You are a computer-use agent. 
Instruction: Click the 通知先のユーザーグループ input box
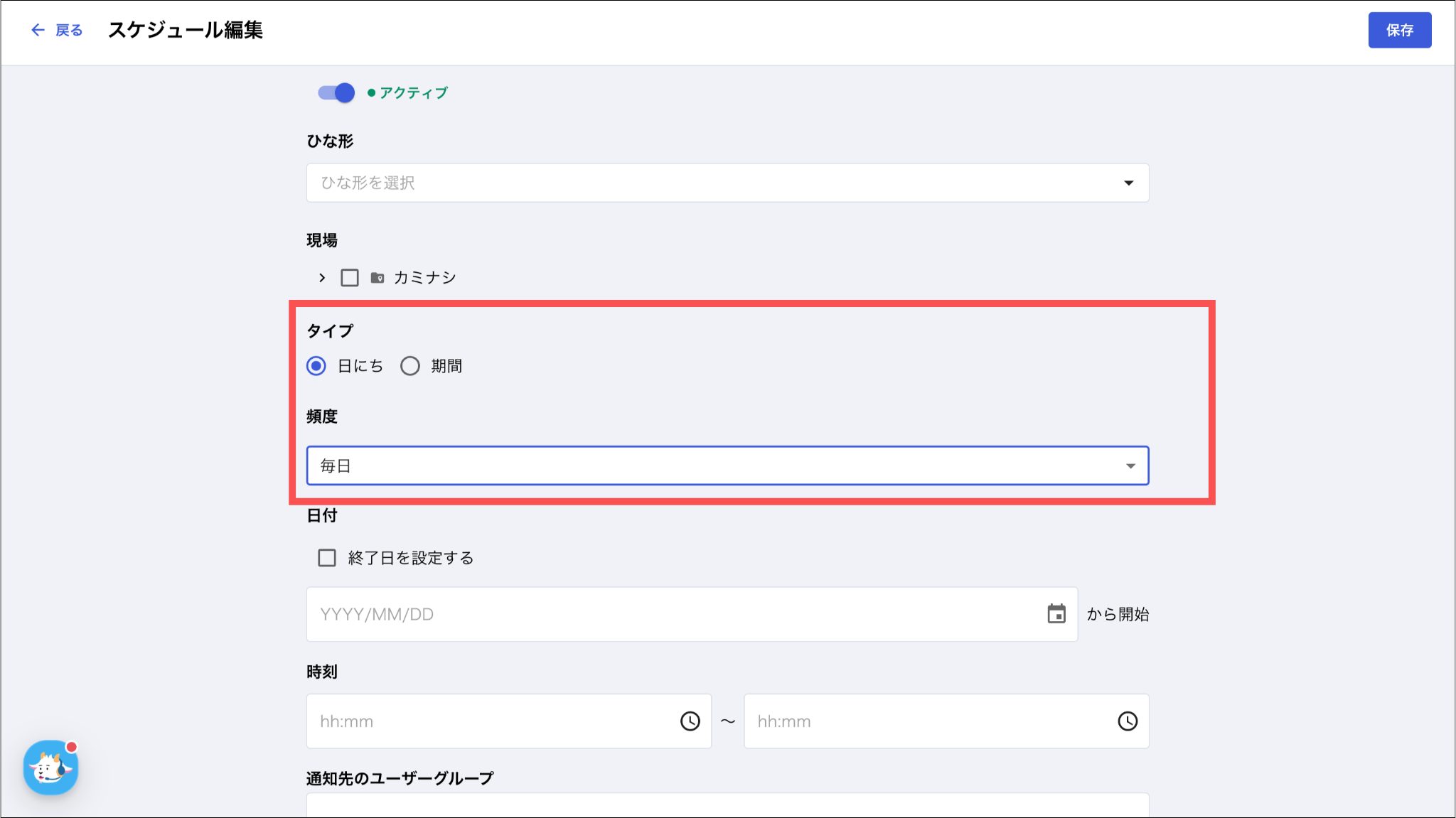pos(727,805)
